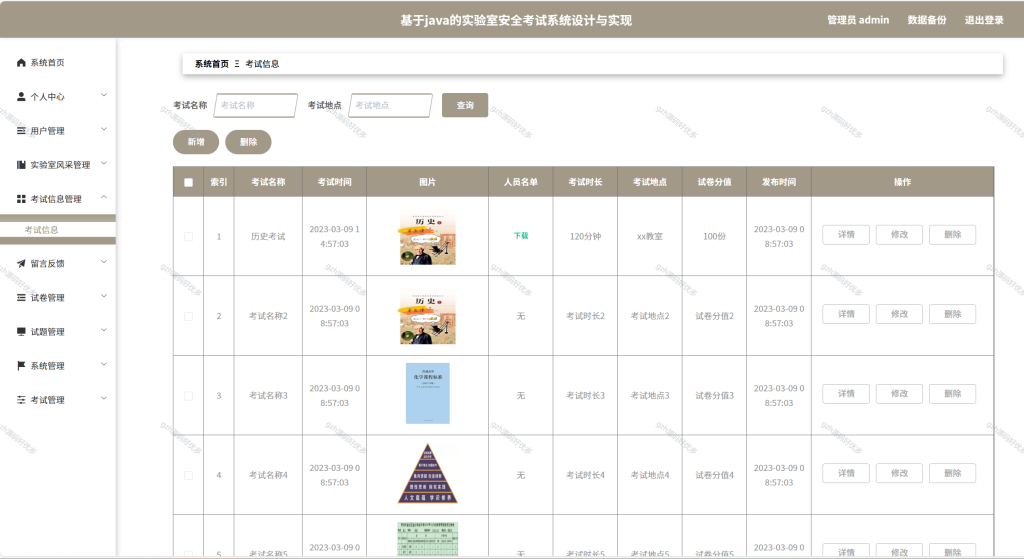Open the pyramid image in 考试名称4 row
Screen dimensions: 1024x559
click(x=428, y=473)
